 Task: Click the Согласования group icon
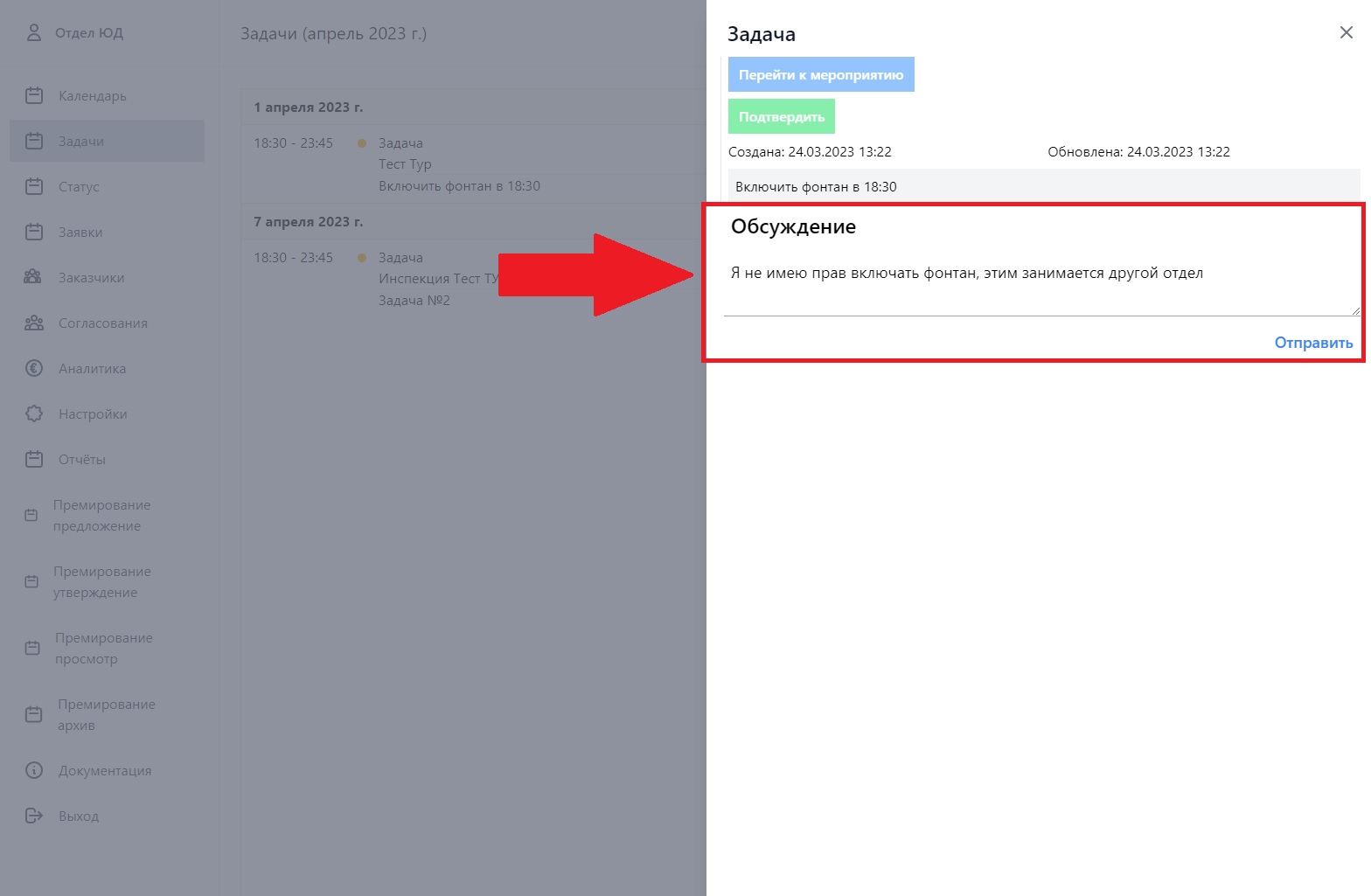coord(34,323)
